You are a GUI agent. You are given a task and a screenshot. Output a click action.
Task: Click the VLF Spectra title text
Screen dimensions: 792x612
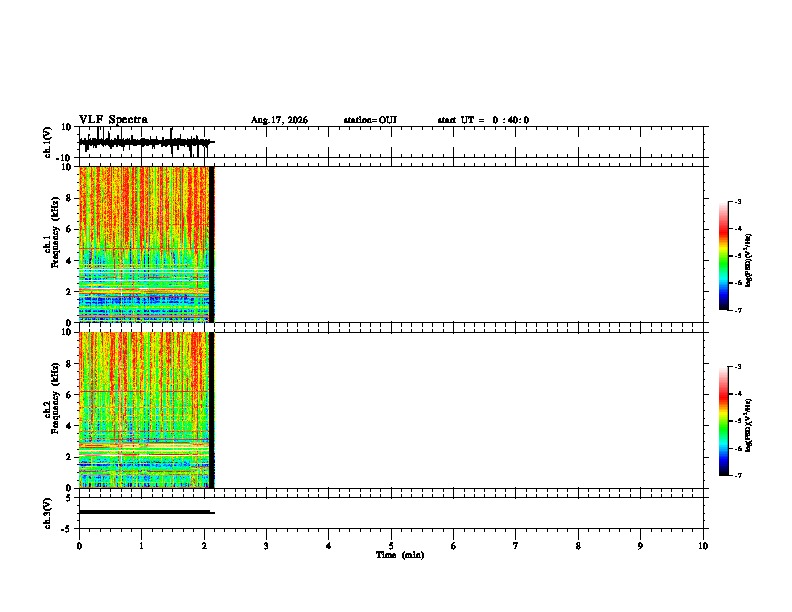point(113,120)
